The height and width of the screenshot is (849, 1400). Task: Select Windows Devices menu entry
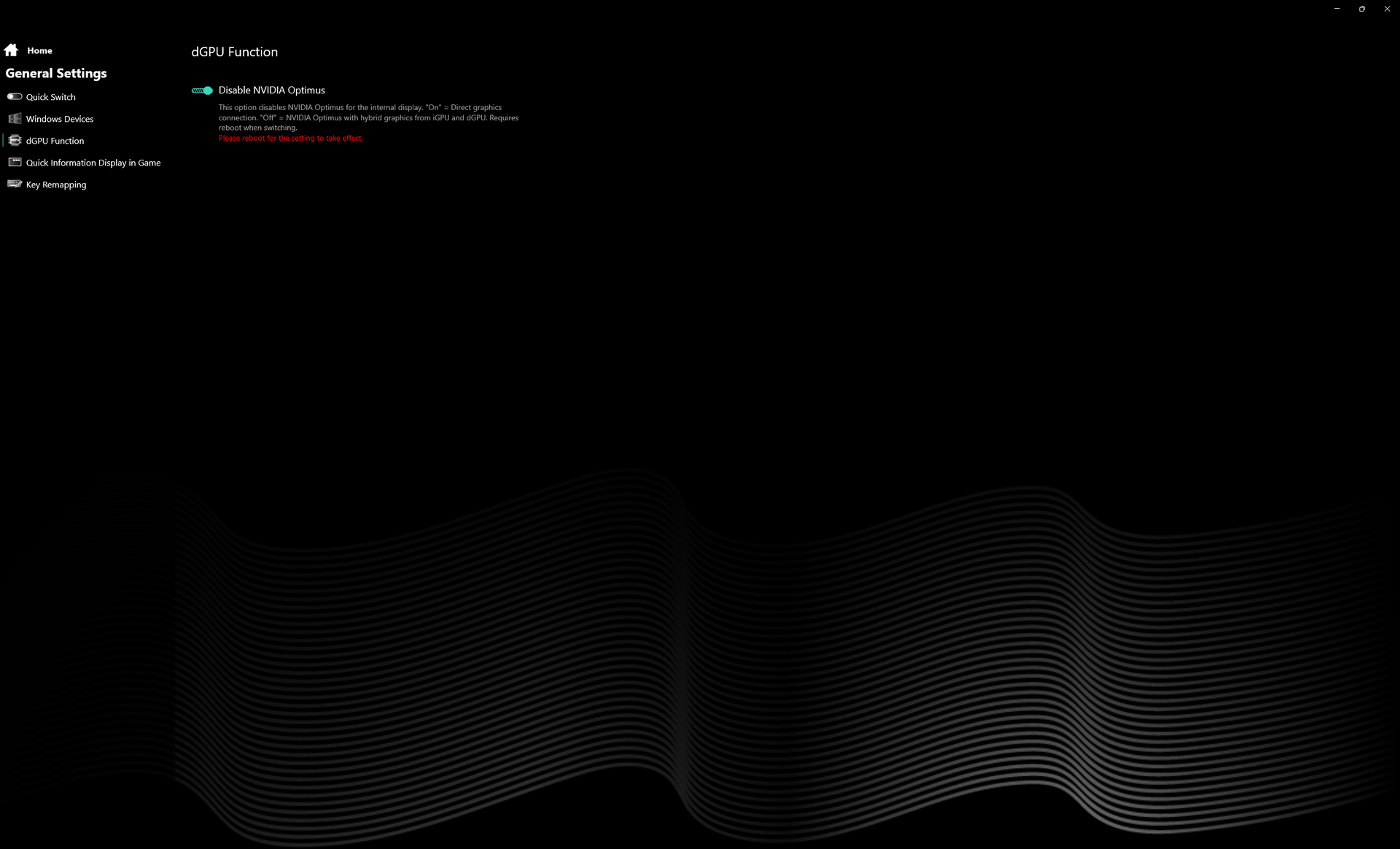click(60, 119)
